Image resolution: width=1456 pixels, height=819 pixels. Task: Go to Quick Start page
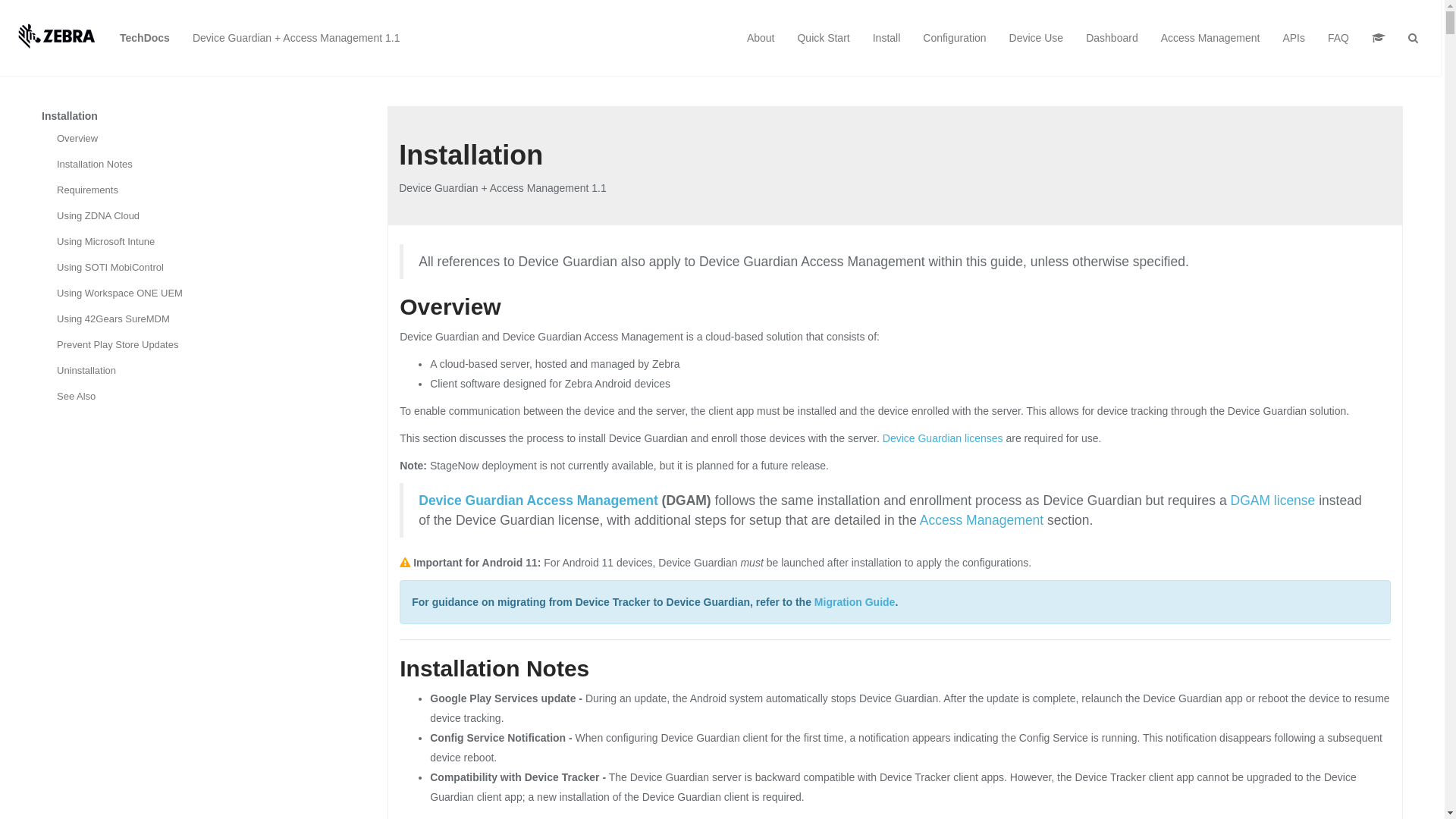(823, 38)
